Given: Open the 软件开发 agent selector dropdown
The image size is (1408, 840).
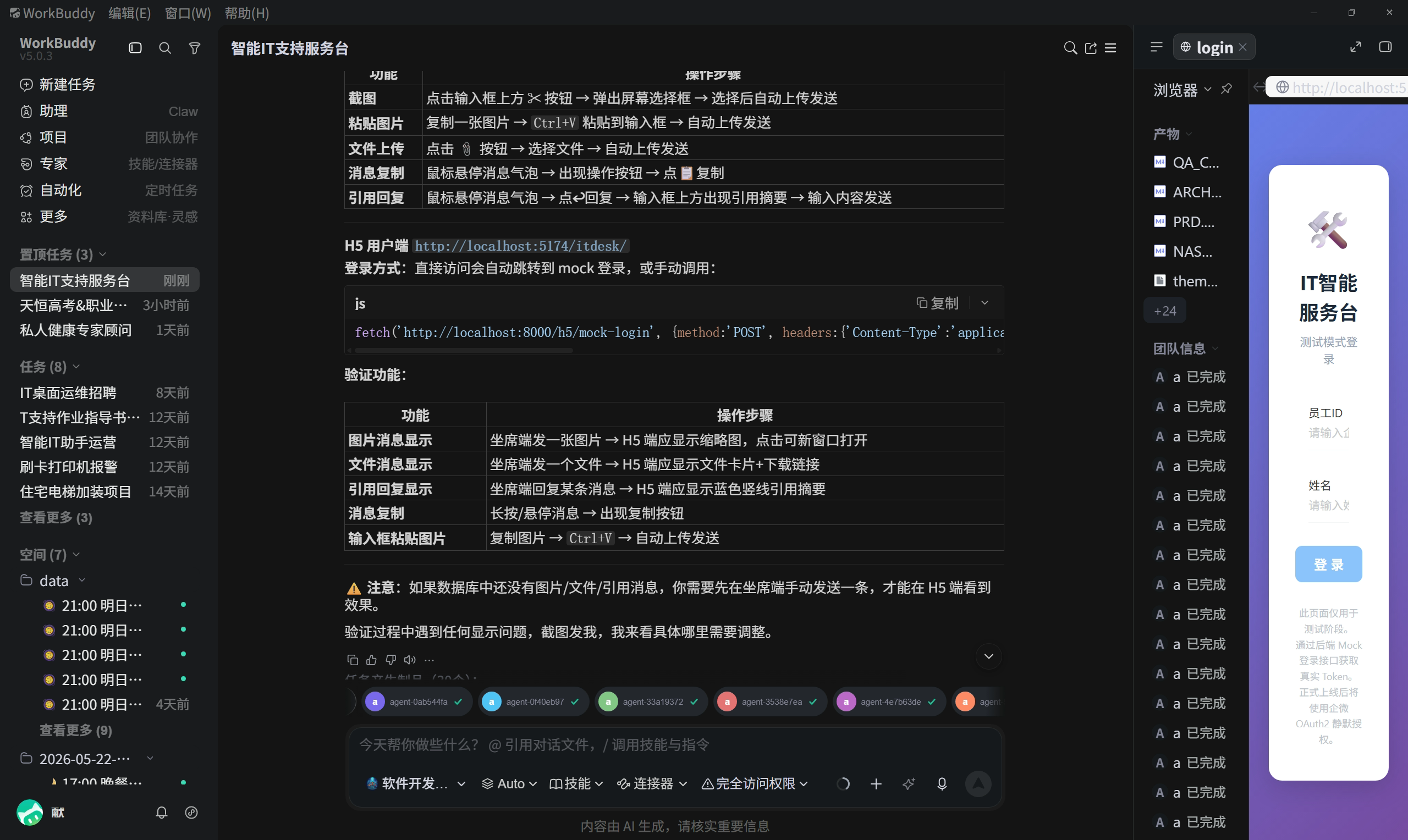Looking at the screenshot, I should click(x=416, y=783).
